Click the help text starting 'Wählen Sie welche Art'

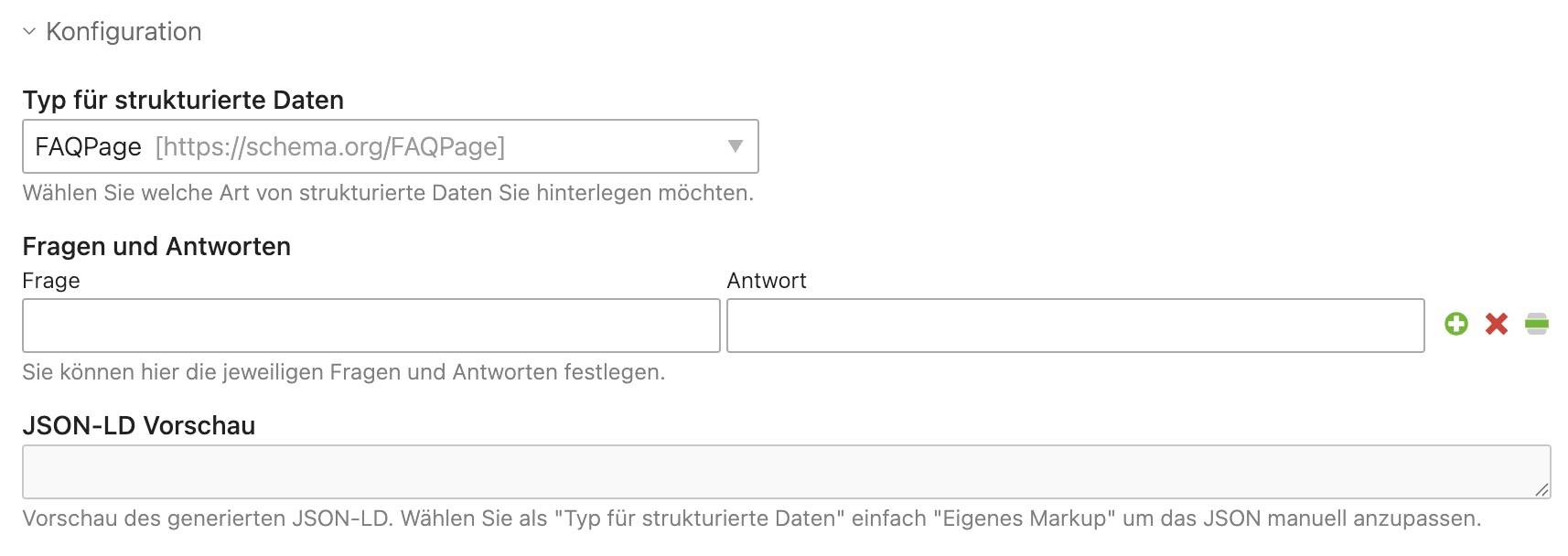click(388, 193)
